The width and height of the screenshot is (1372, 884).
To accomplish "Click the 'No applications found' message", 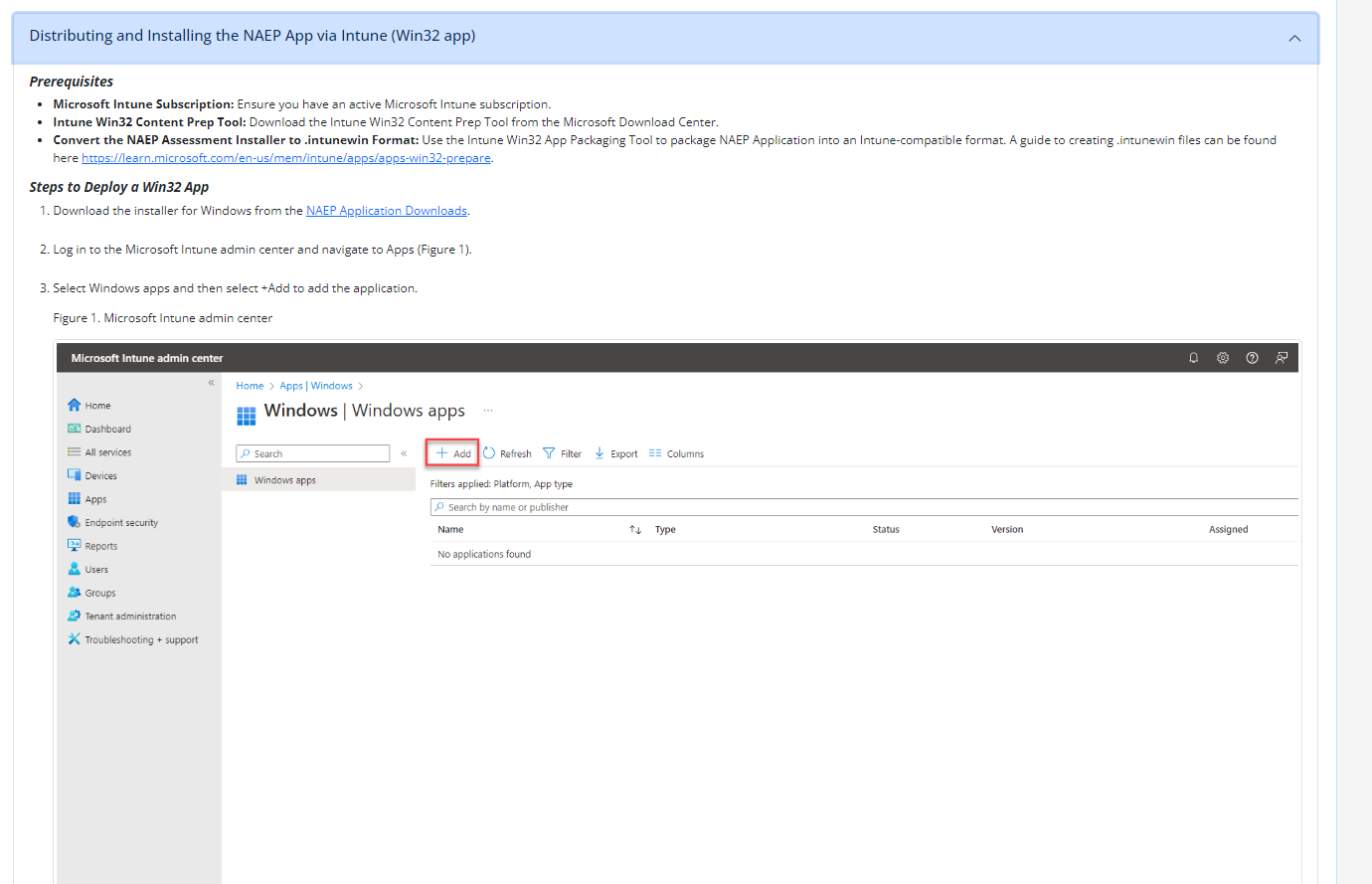I will (x=484, y=555).
